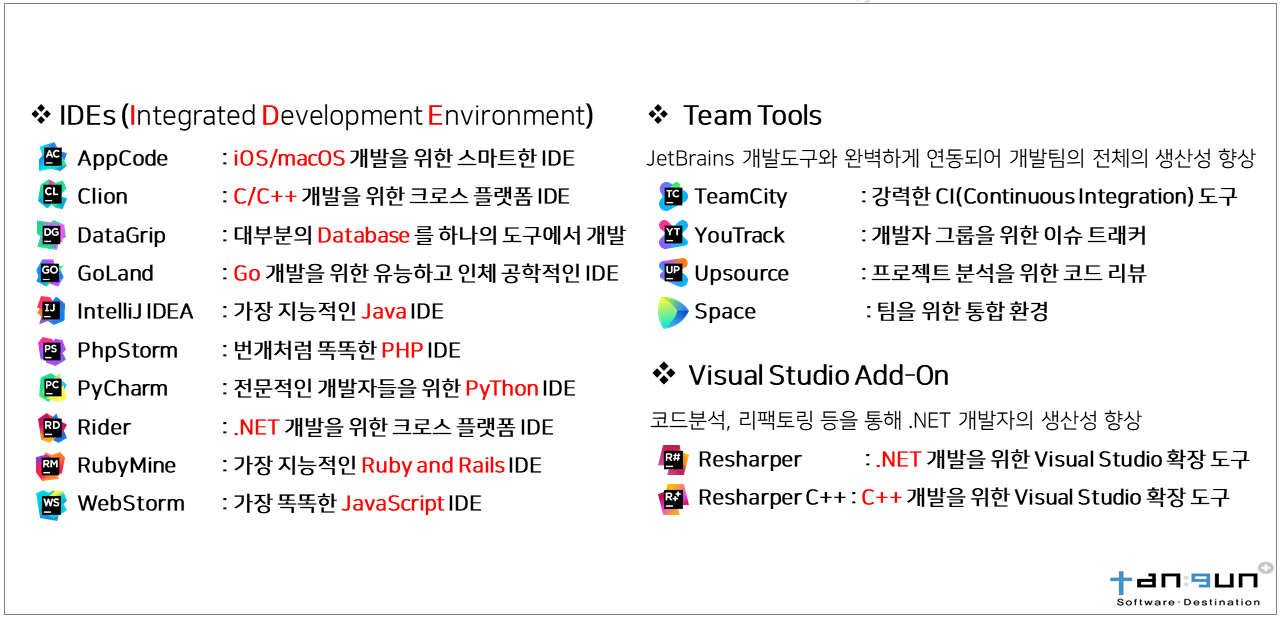This screenshot has width=1280, height=618.
Task: Click the '코드분석, 리팩토링' subtitle line
Action: click(895, 419)
